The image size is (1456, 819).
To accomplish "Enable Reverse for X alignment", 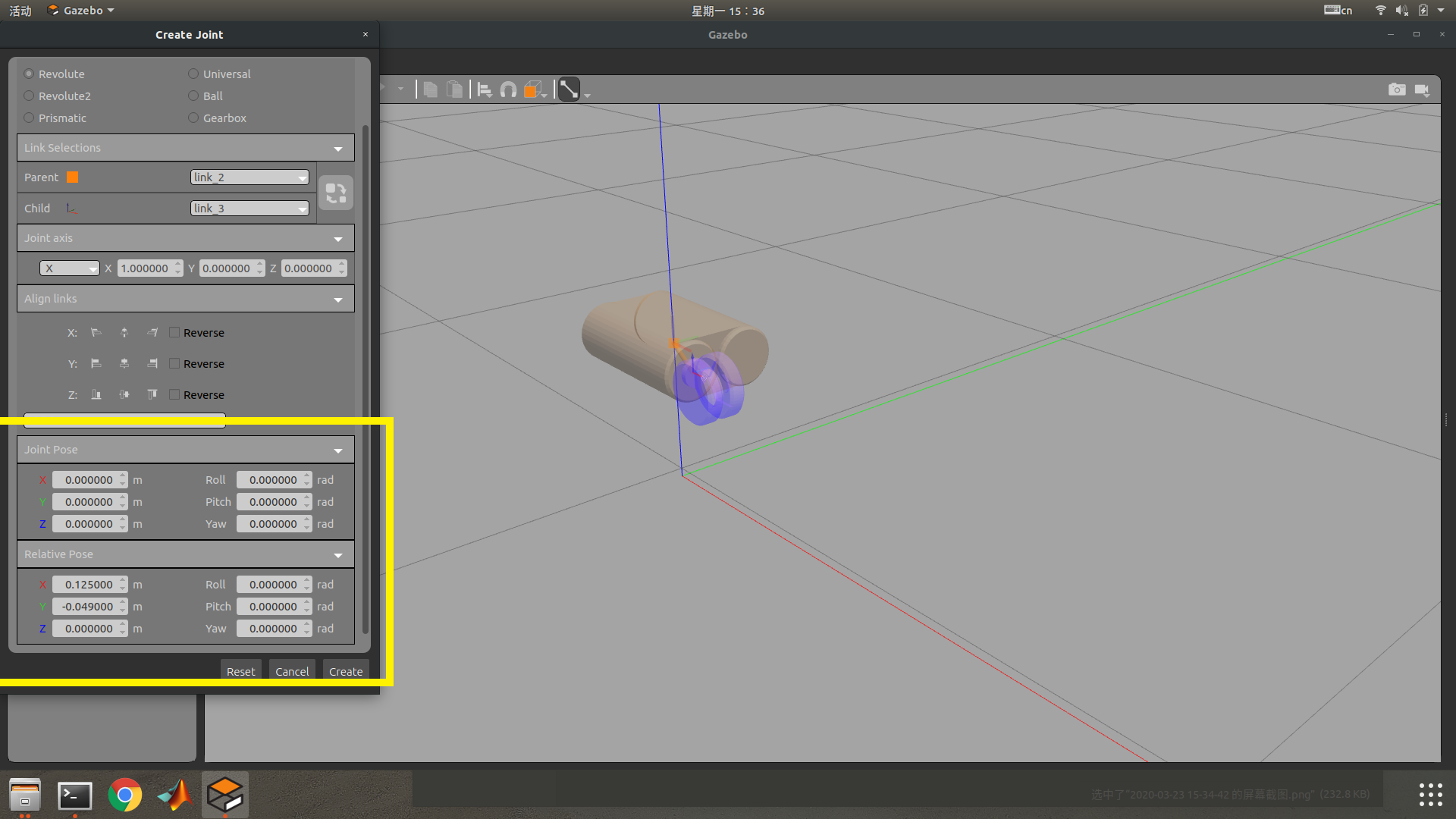I will pos(174,333).
